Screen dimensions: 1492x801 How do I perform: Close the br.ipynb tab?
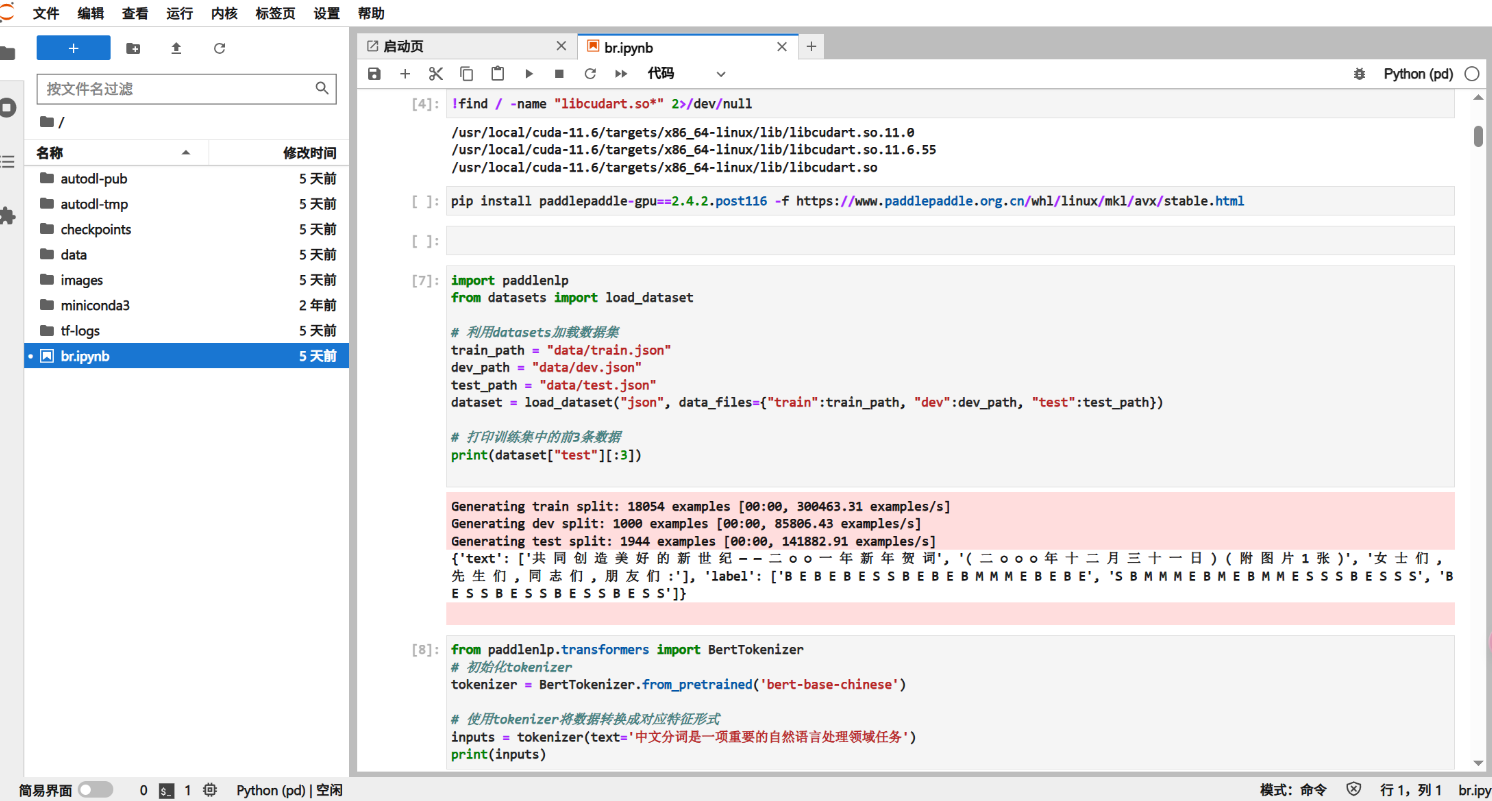(782, 46)
